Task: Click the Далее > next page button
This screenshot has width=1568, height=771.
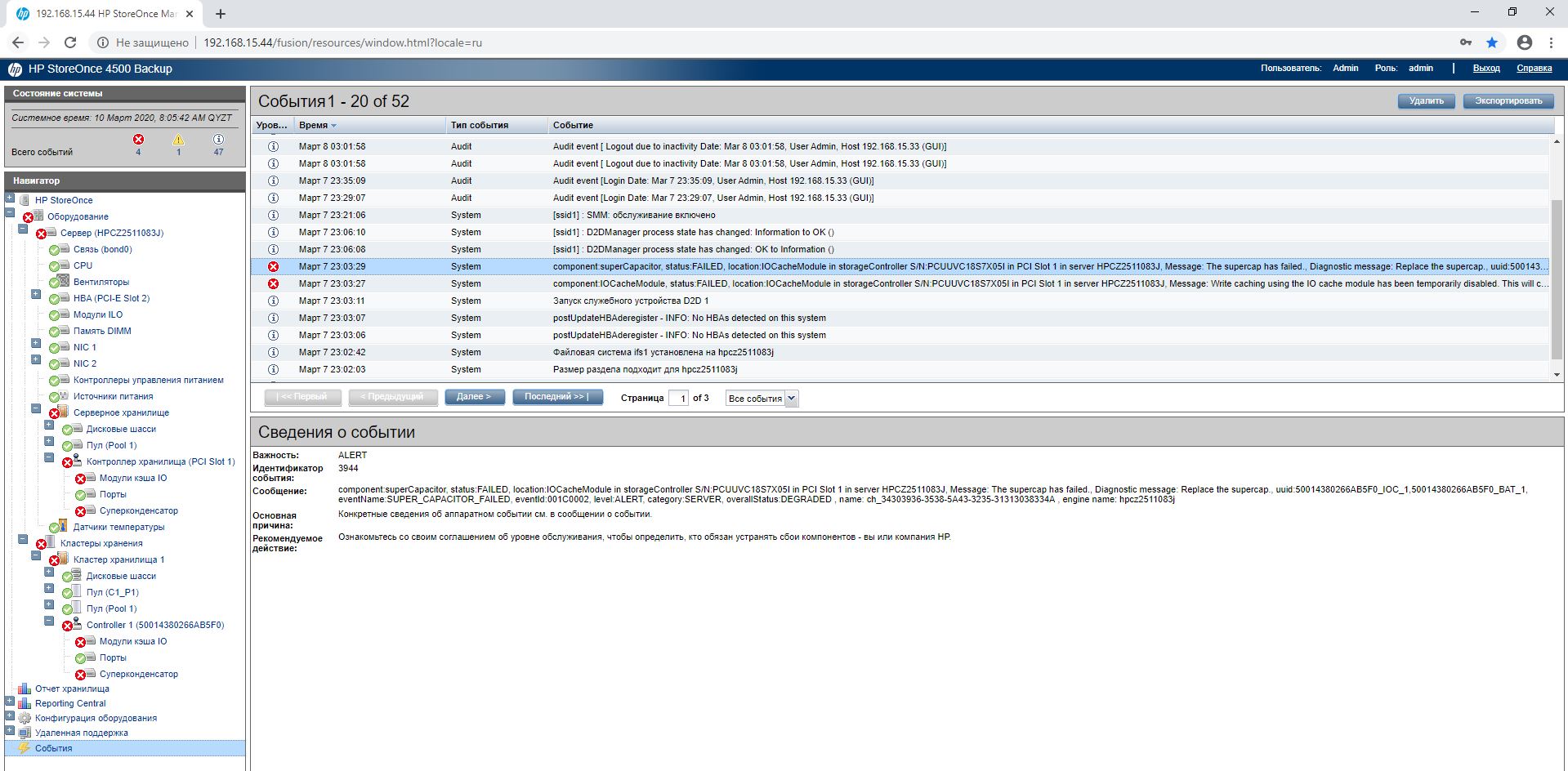Action: 474,397
